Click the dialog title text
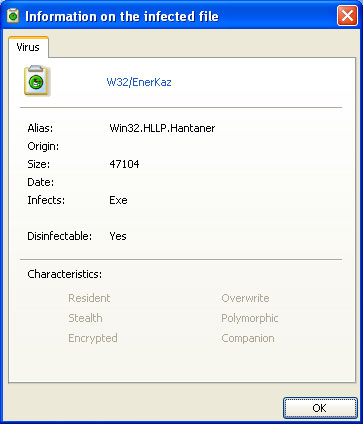 [x=122, y=16]
